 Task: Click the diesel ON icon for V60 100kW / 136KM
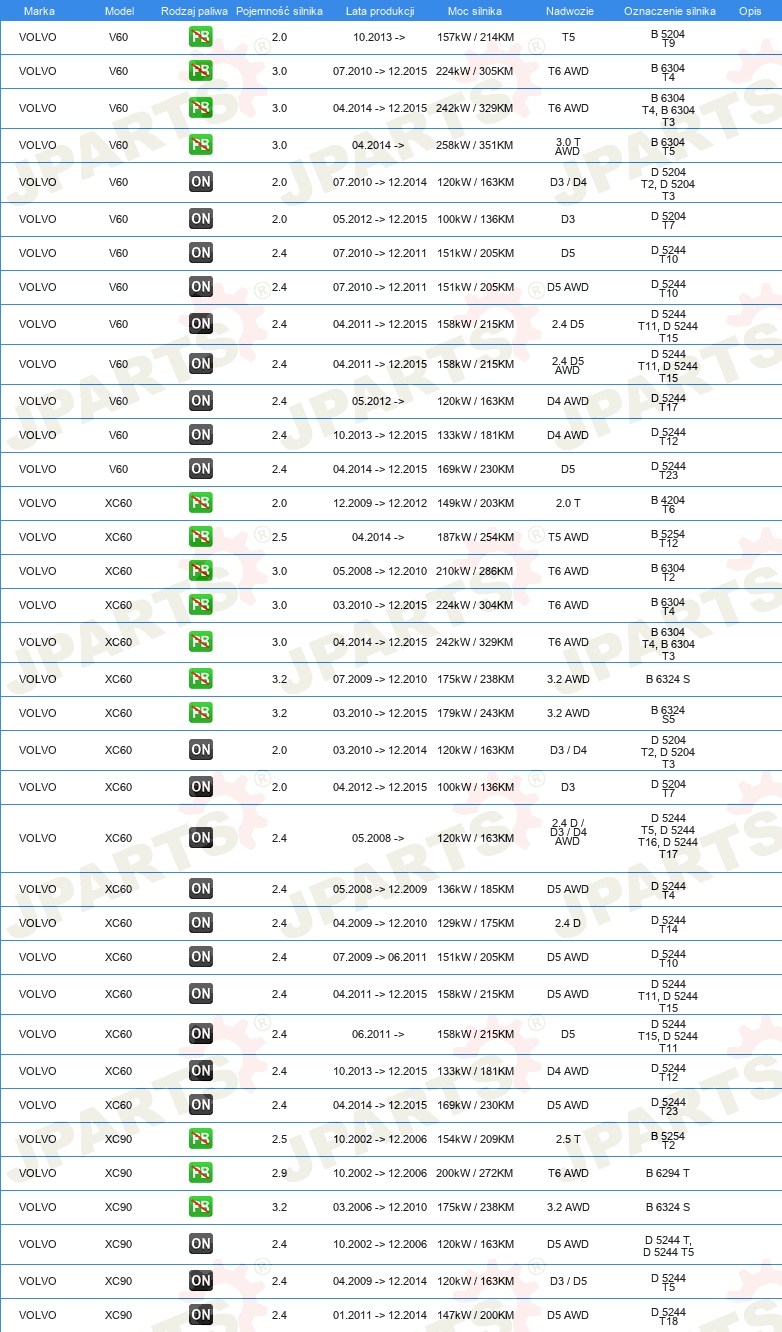(201, 219)
